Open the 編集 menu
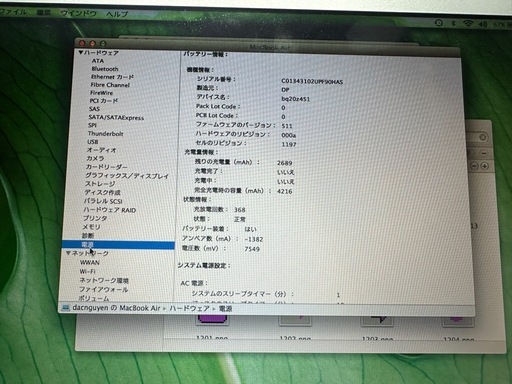Screen dimensions: 512x384 pos(43,13)
